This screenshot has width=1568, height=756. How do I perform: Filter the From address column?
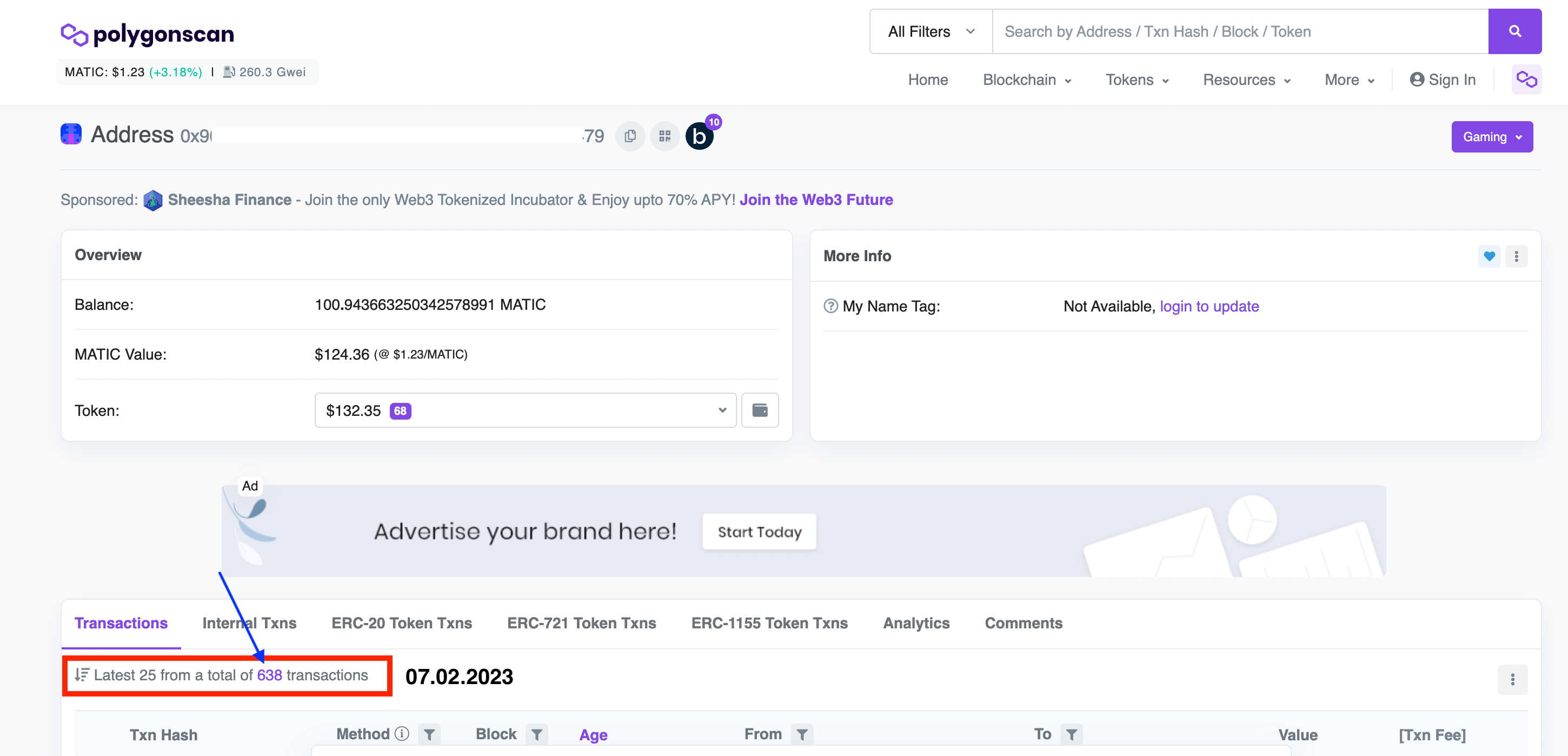pos(802,735)
